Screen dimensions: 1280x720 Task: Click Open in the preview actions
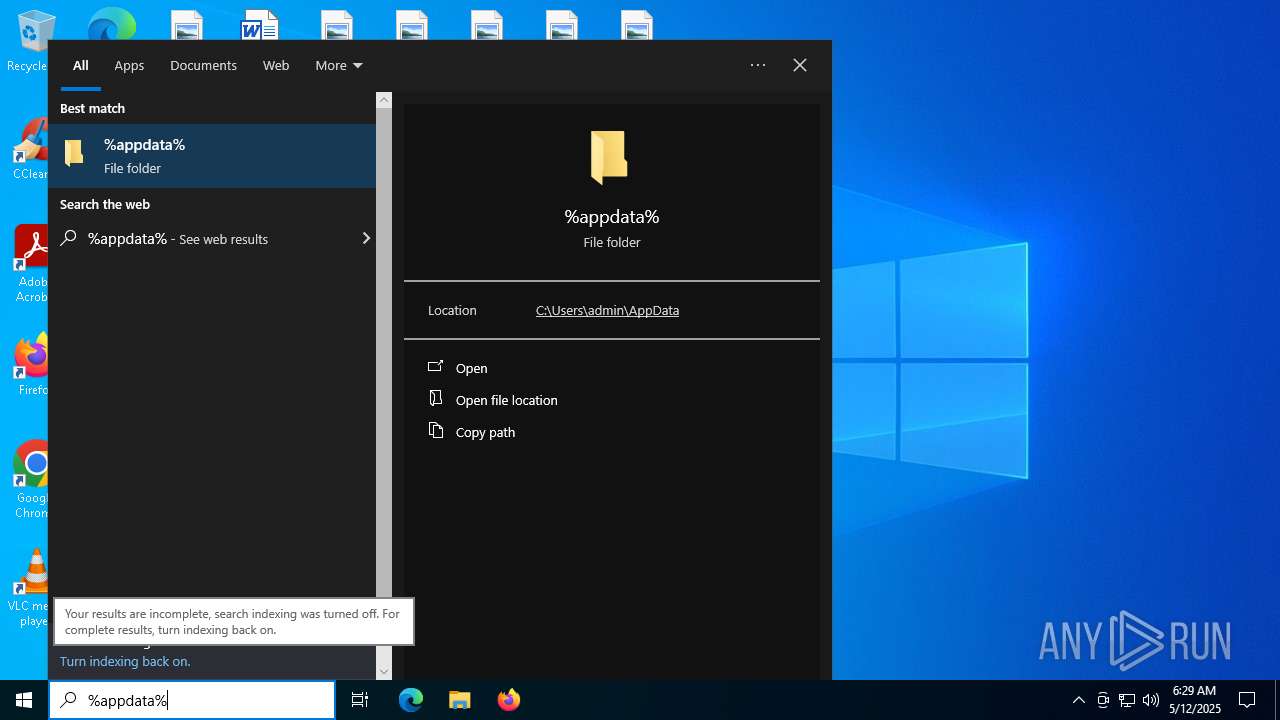pyautogui.click(x=471, y=368)
